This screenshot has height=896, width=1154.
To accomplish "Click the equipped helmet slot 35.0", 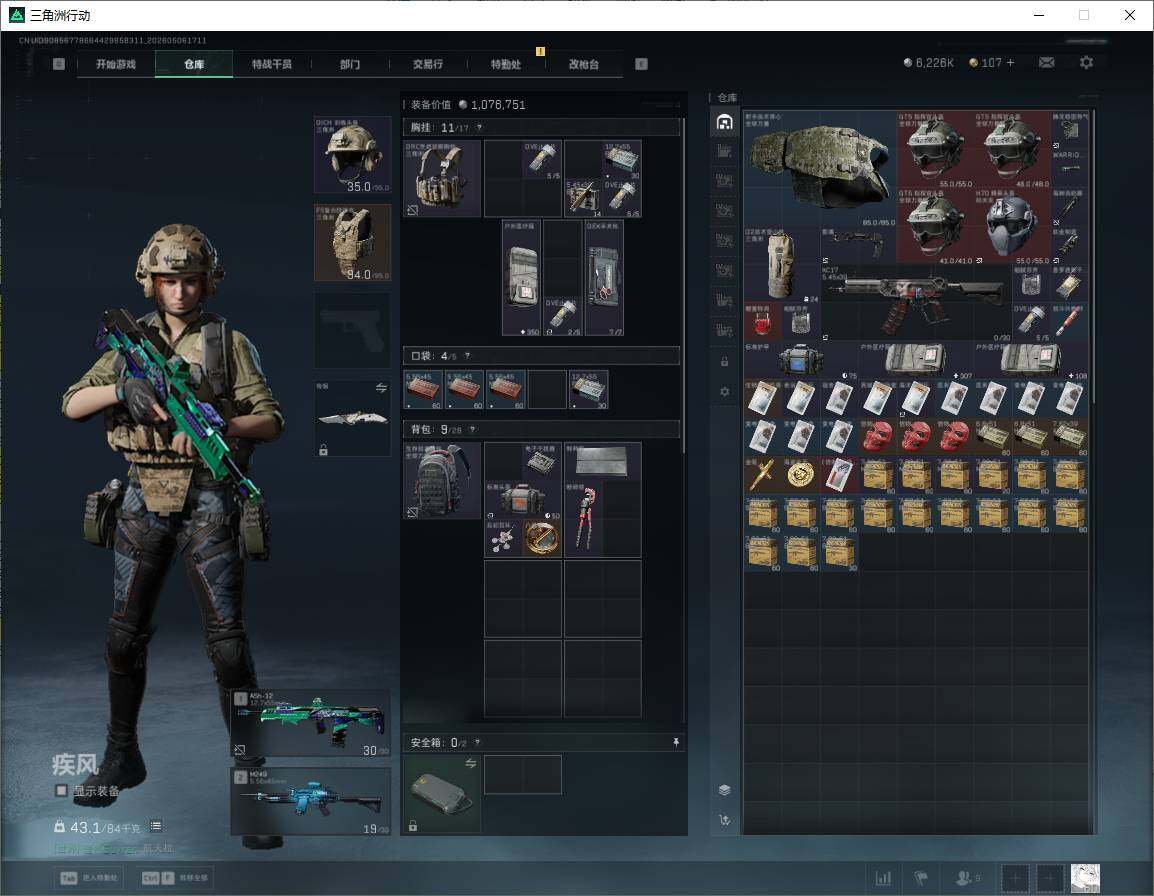I will pos(353,155).
